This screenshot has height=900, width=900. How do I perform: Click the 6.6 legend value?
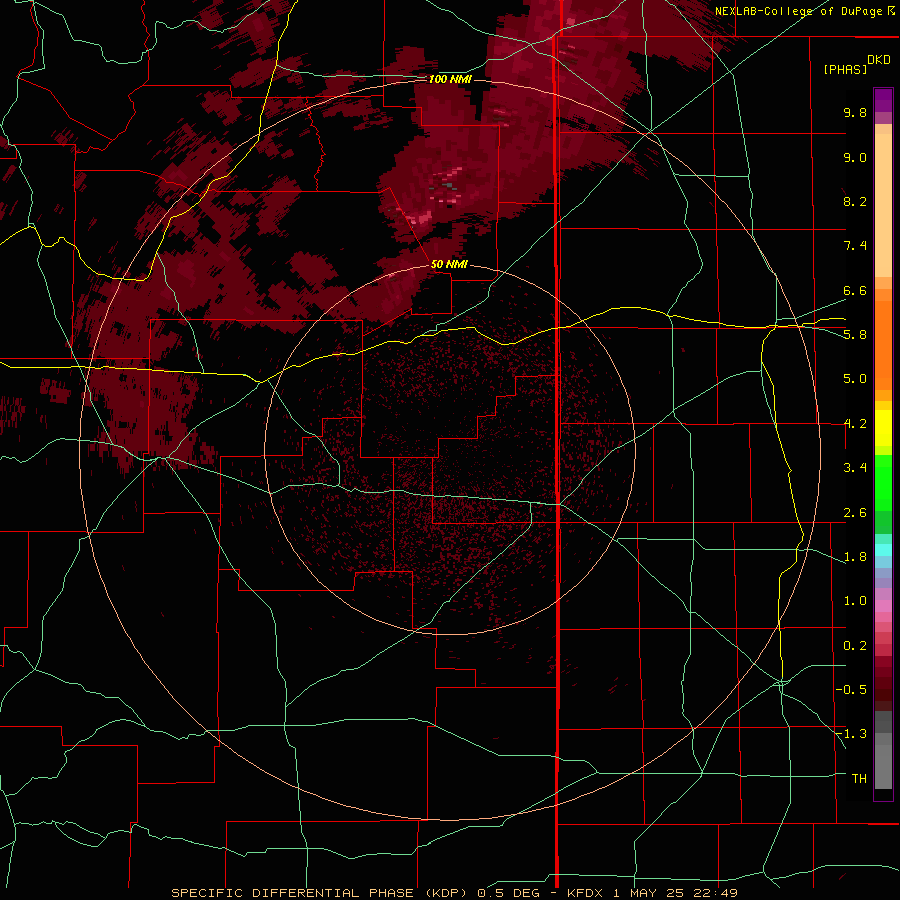click(x=855, y=290)
